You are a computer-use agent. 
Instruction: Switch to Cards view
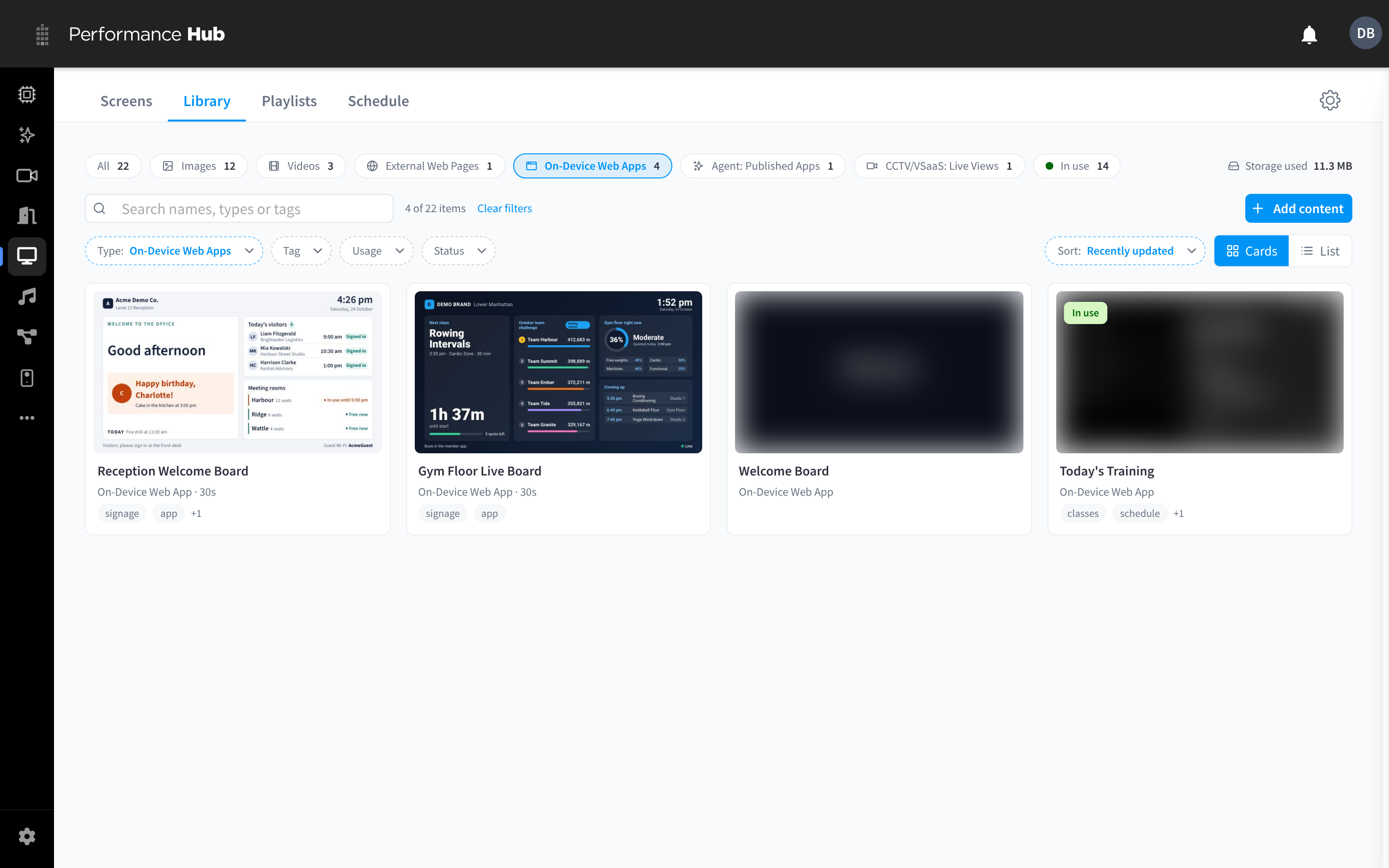pyautogui.click(x=1251, y=251)
